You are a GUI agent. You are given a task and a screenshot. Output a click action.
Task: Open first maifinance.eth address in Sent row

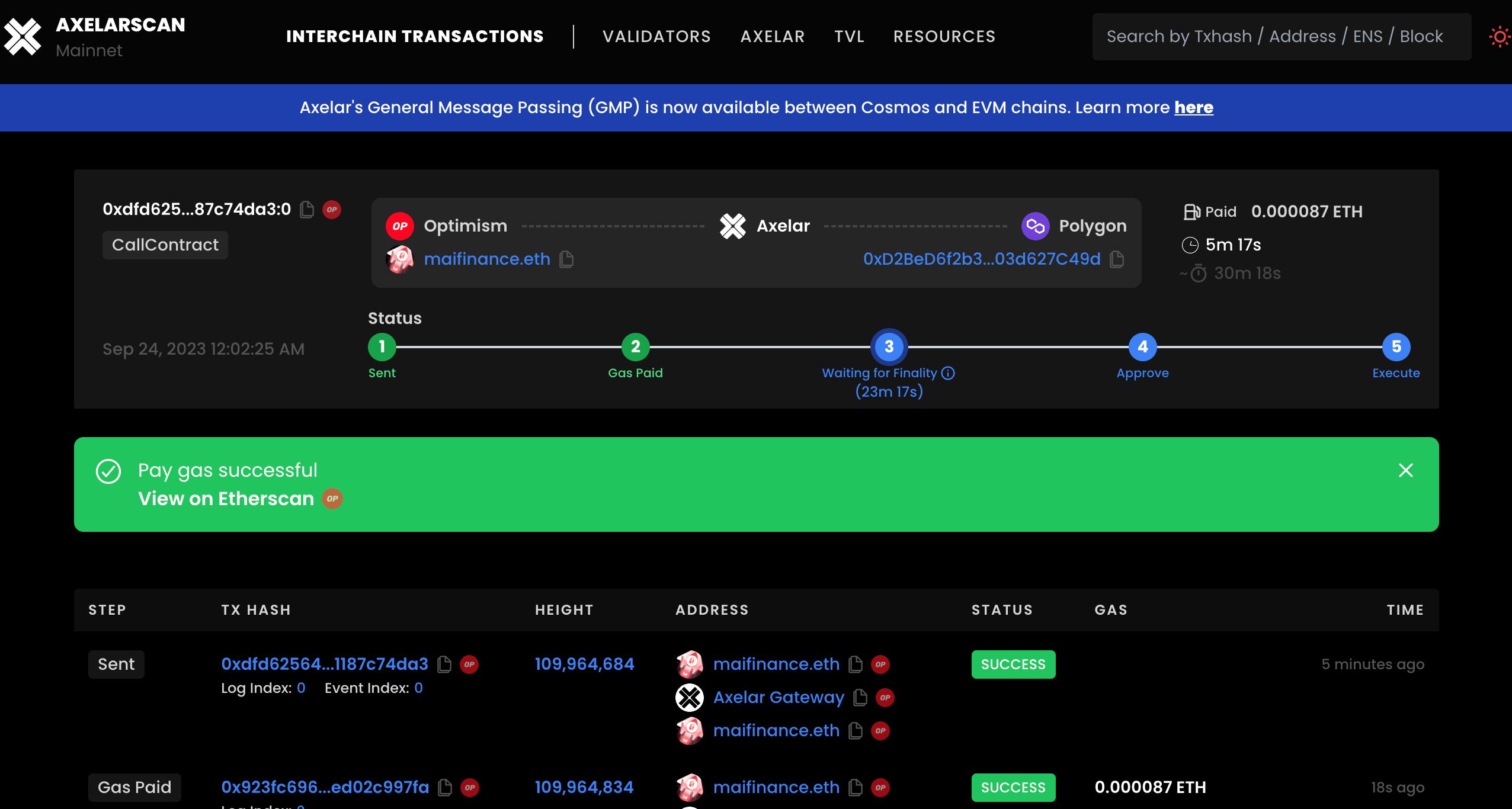(776, 664)
